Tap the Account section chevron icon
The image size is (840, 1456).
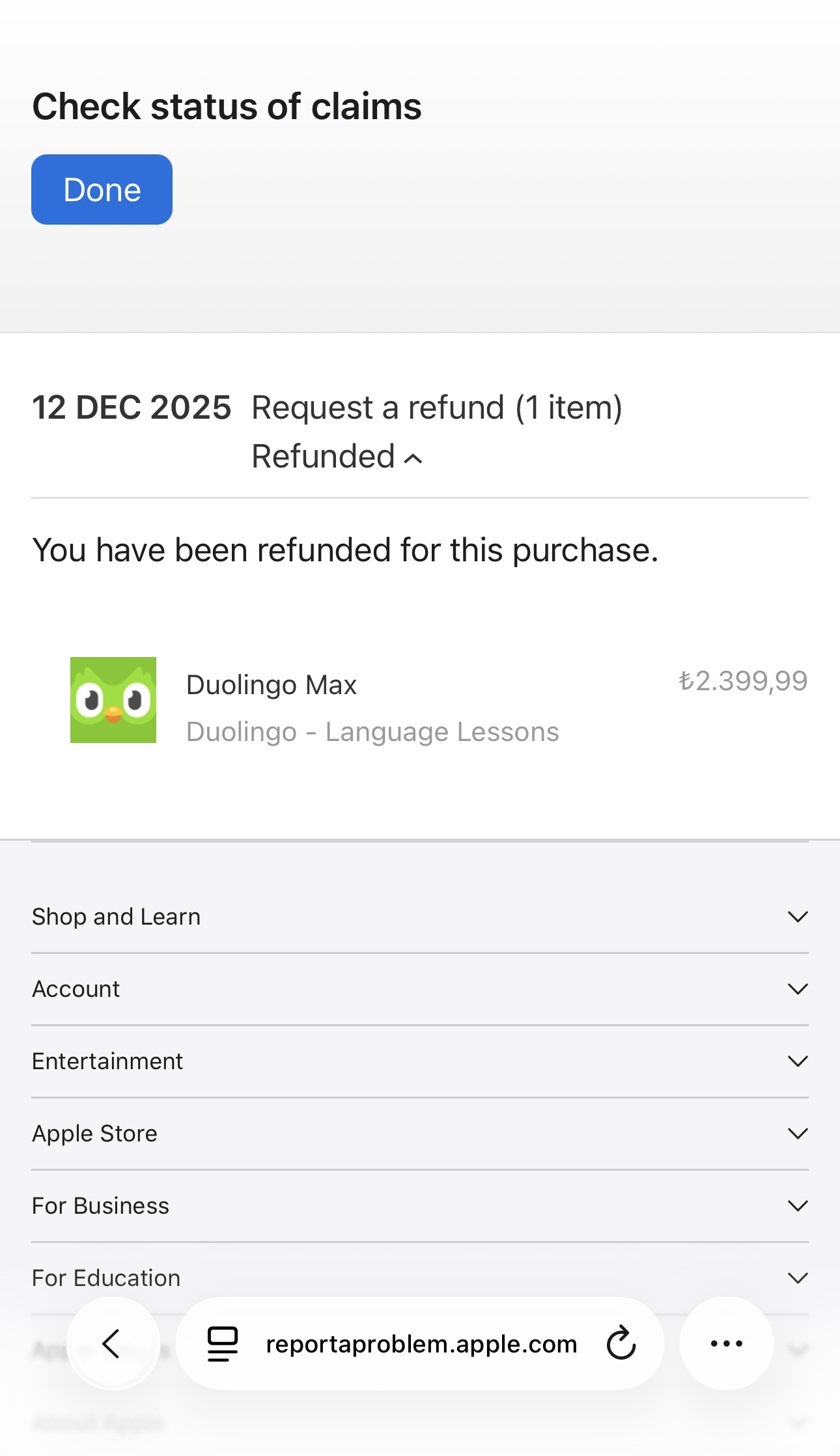pyautogui.click(x=798, y=989)
